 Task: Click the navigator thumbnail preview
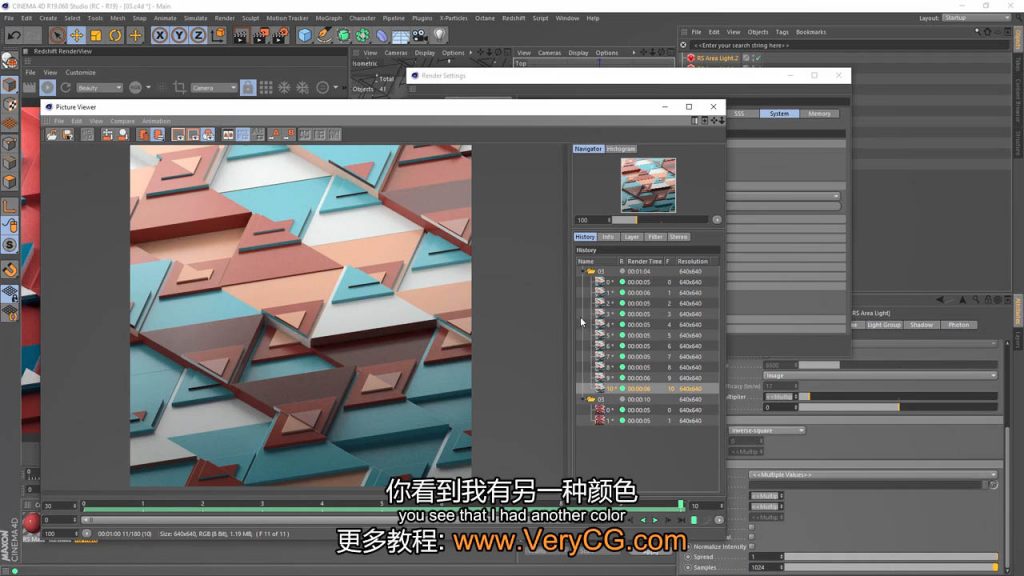tap(648, 185)
